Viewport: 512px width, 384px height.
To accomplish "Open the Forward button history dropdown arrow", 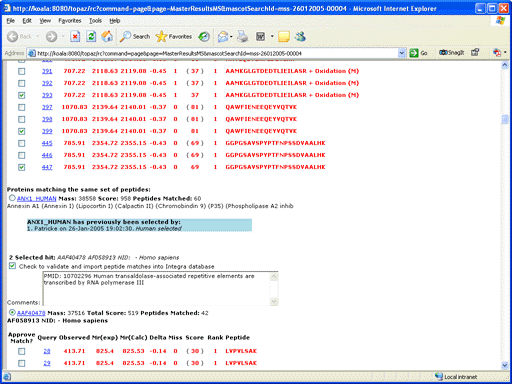I will coord(63,36).
